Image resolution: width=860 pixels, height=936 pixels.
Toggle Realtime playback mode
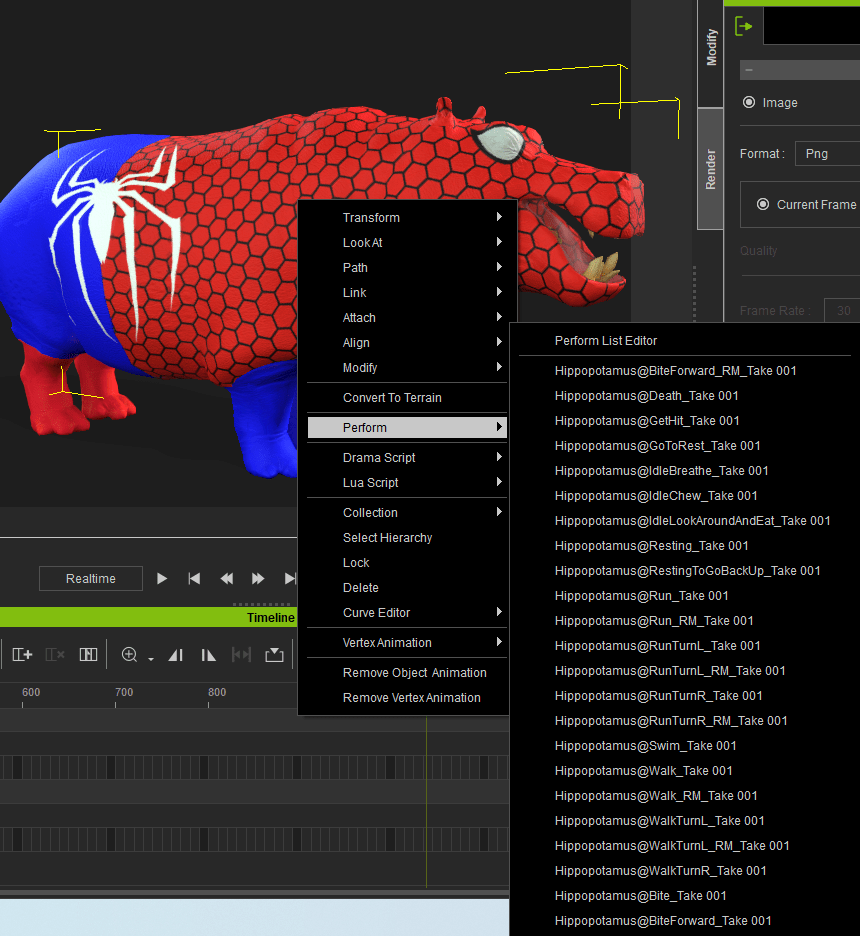pyautogui.click(x=90, y=578)
